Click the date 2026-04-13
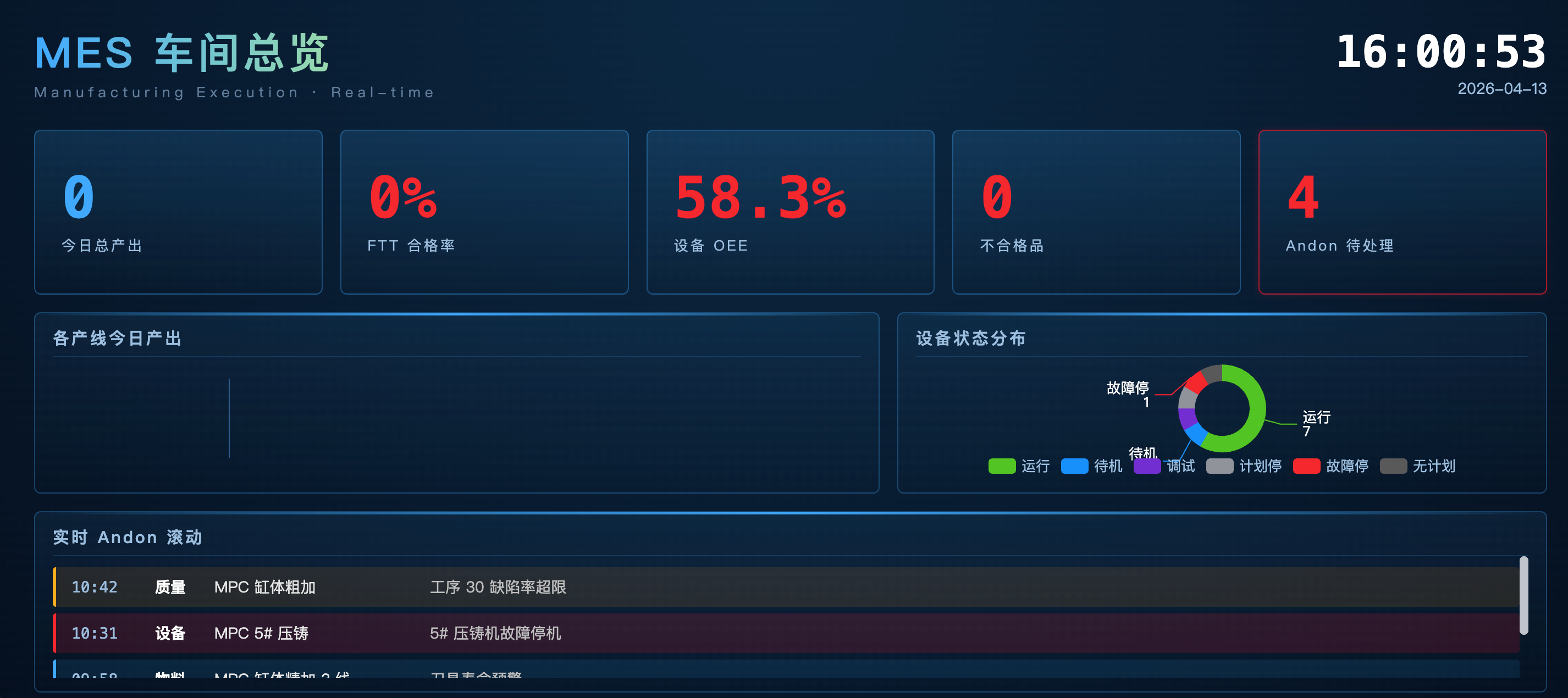The image size is (1568, 698). tap(1501, 89)
